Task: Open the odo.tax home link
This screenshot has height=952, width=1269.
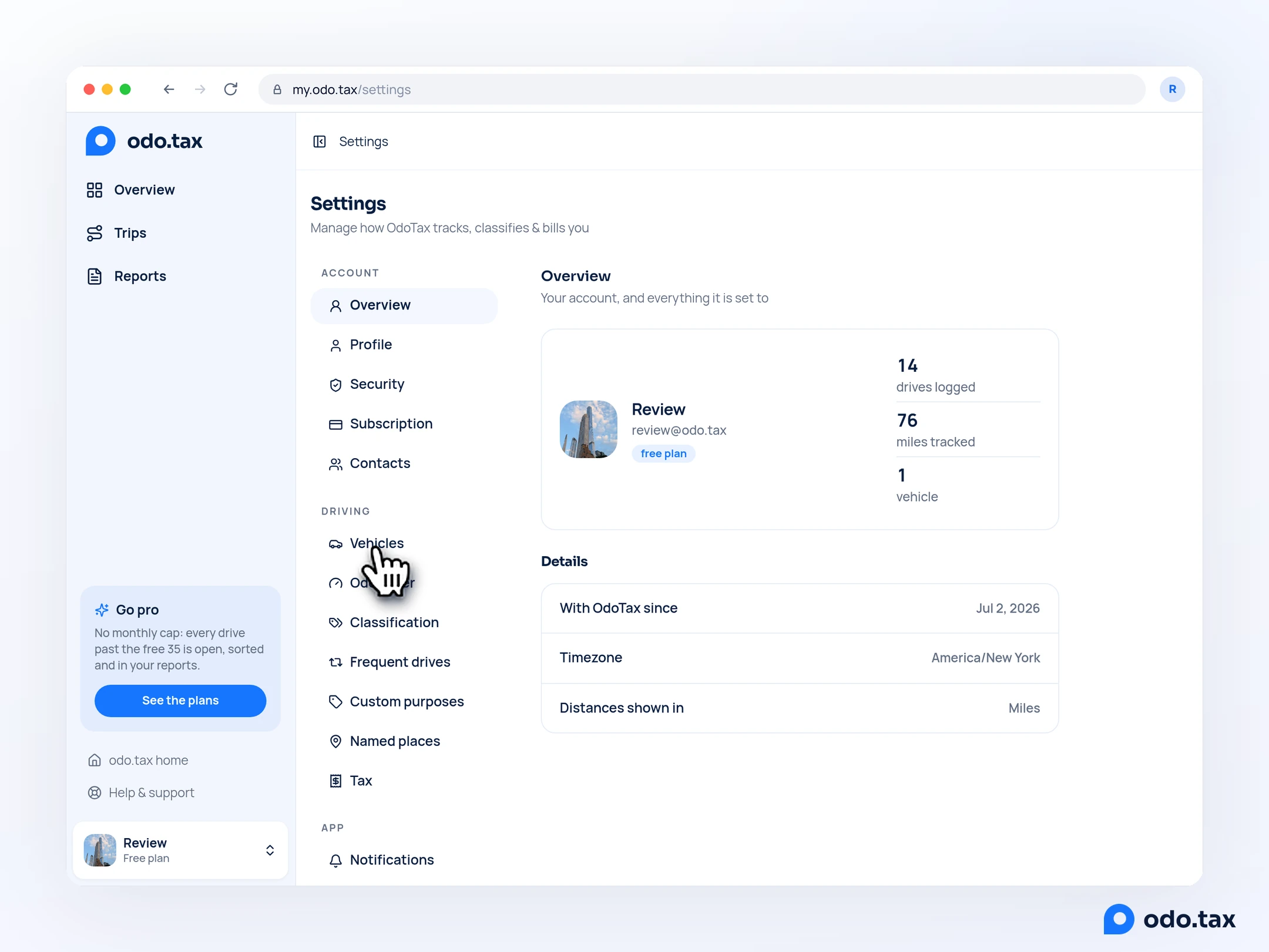Action: point(138,761)
